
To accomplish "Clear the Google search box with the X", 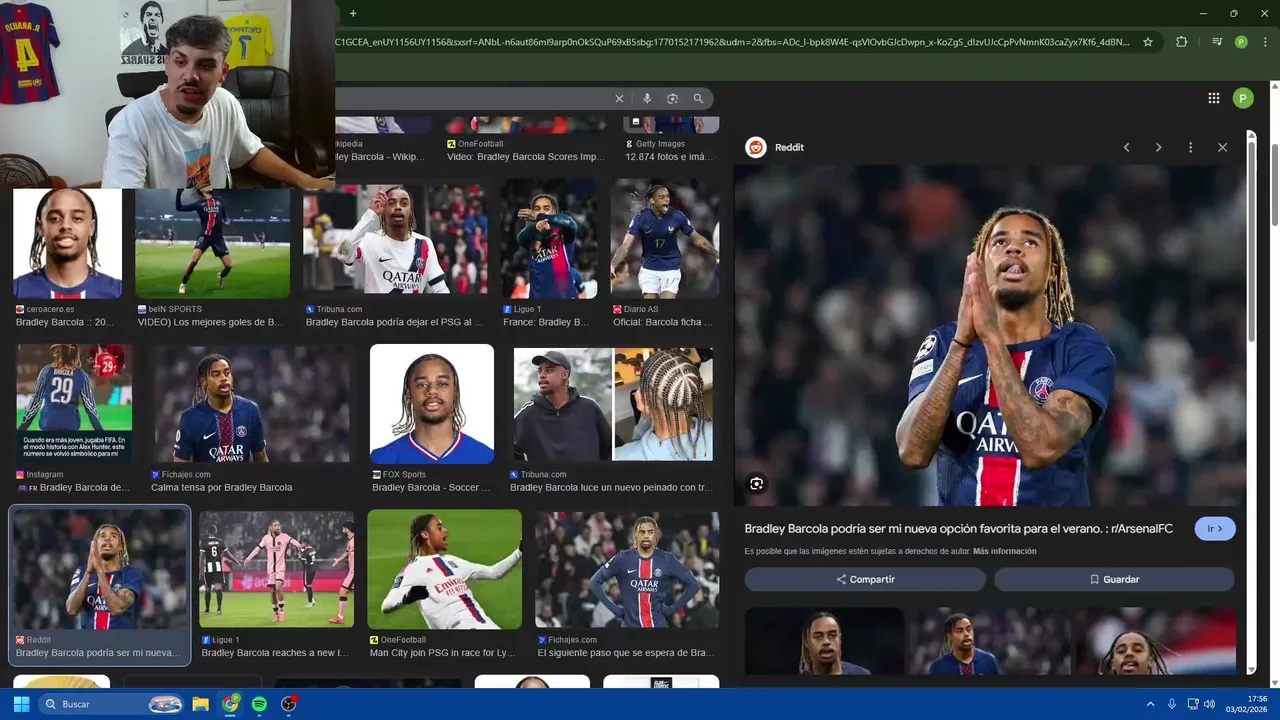I will (x=619, y=98).
